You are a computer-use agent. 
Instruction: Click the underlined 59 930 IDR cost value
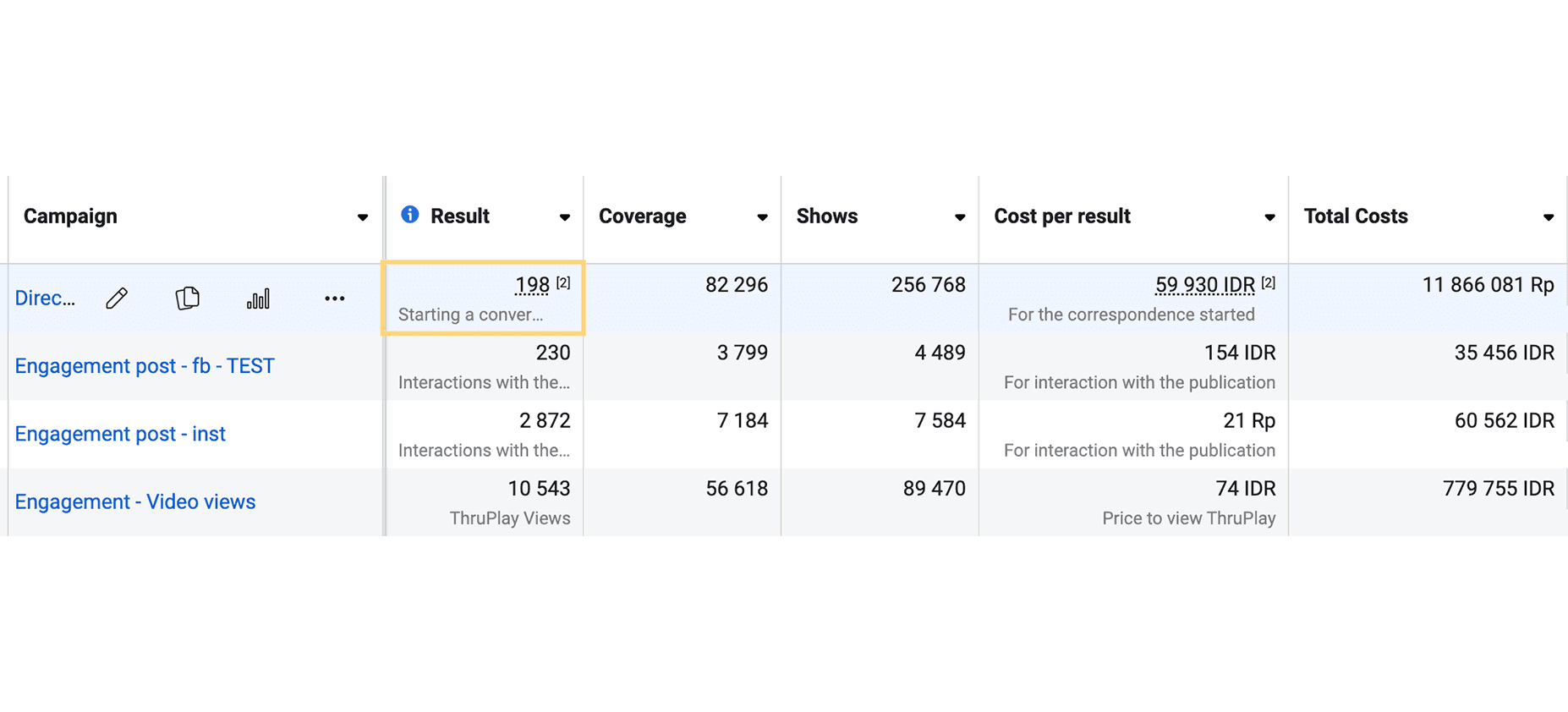point(1205,286)
